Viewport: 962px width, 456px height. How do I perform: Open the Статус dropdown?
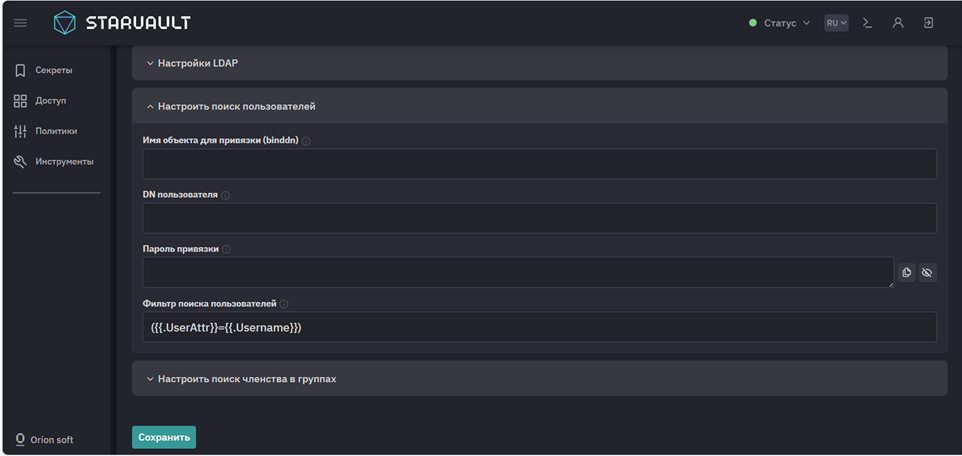point(780,23)
